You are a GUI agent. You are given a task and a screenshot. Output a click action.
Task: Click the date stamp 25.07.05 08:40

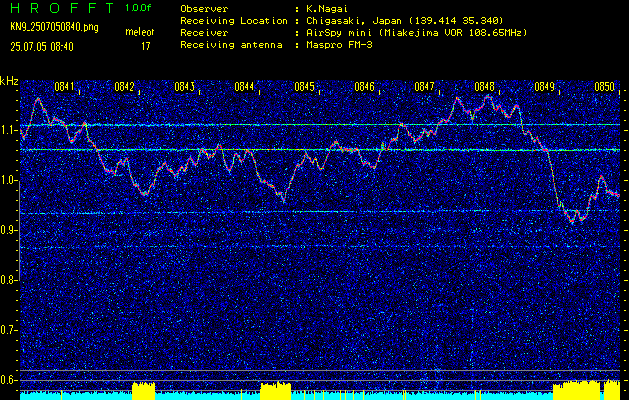(42, 47)
